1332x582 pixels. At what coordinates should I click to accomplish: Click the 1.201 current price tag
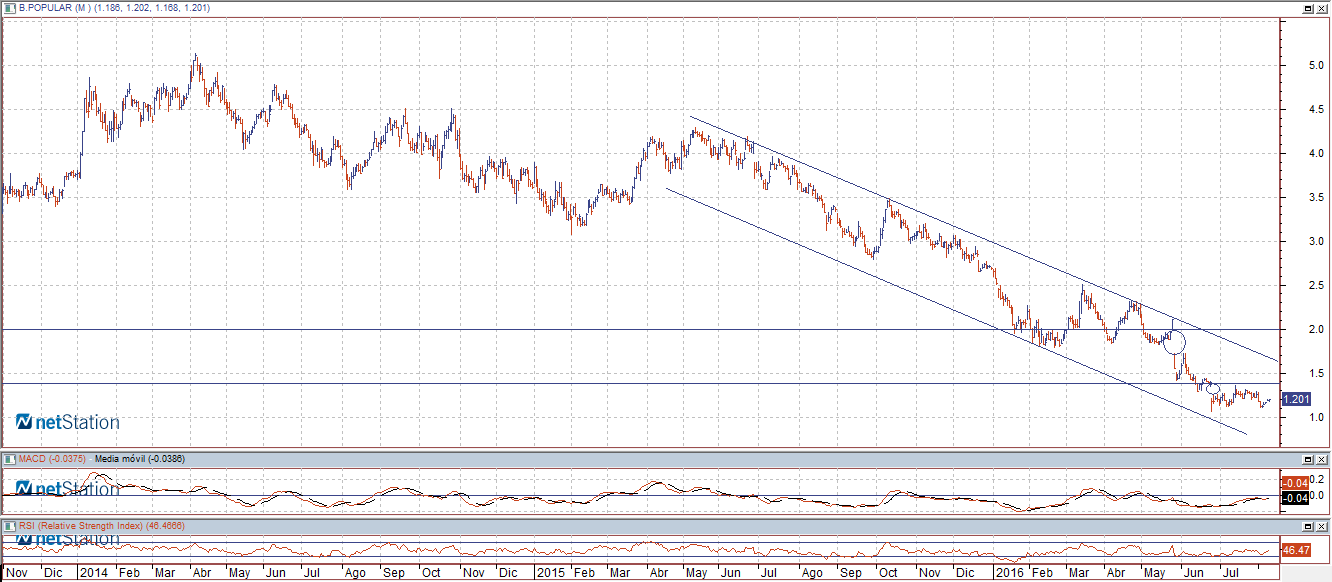click(1296, 399)
